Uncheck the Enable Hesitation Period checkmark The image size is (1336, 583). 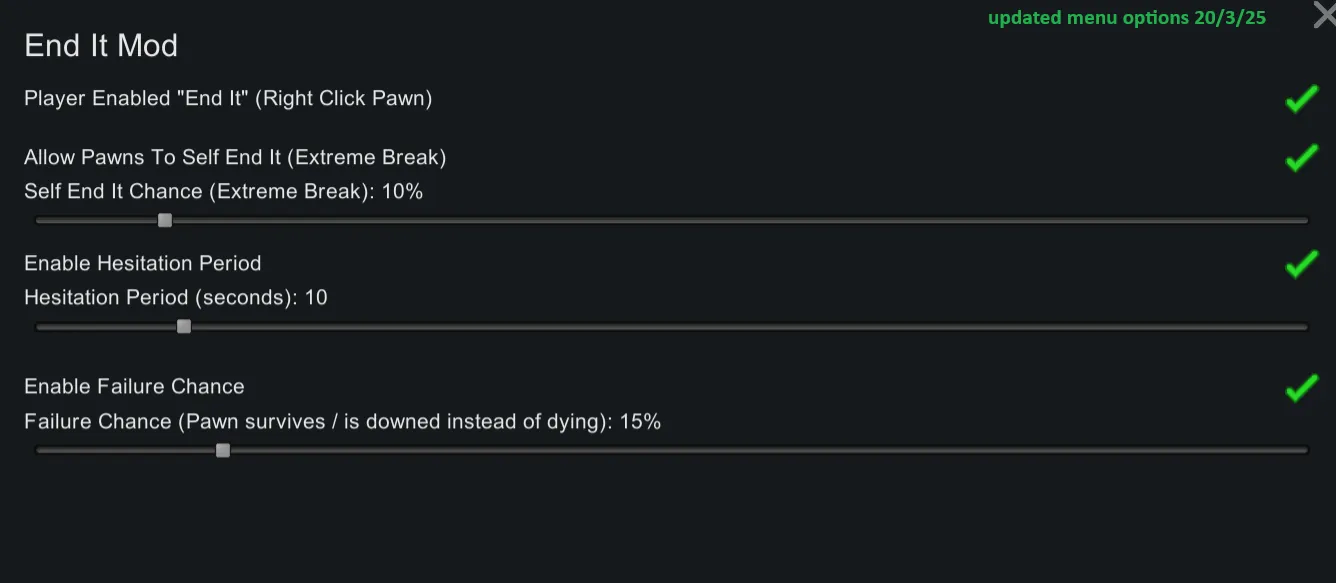click(1301, 264)
